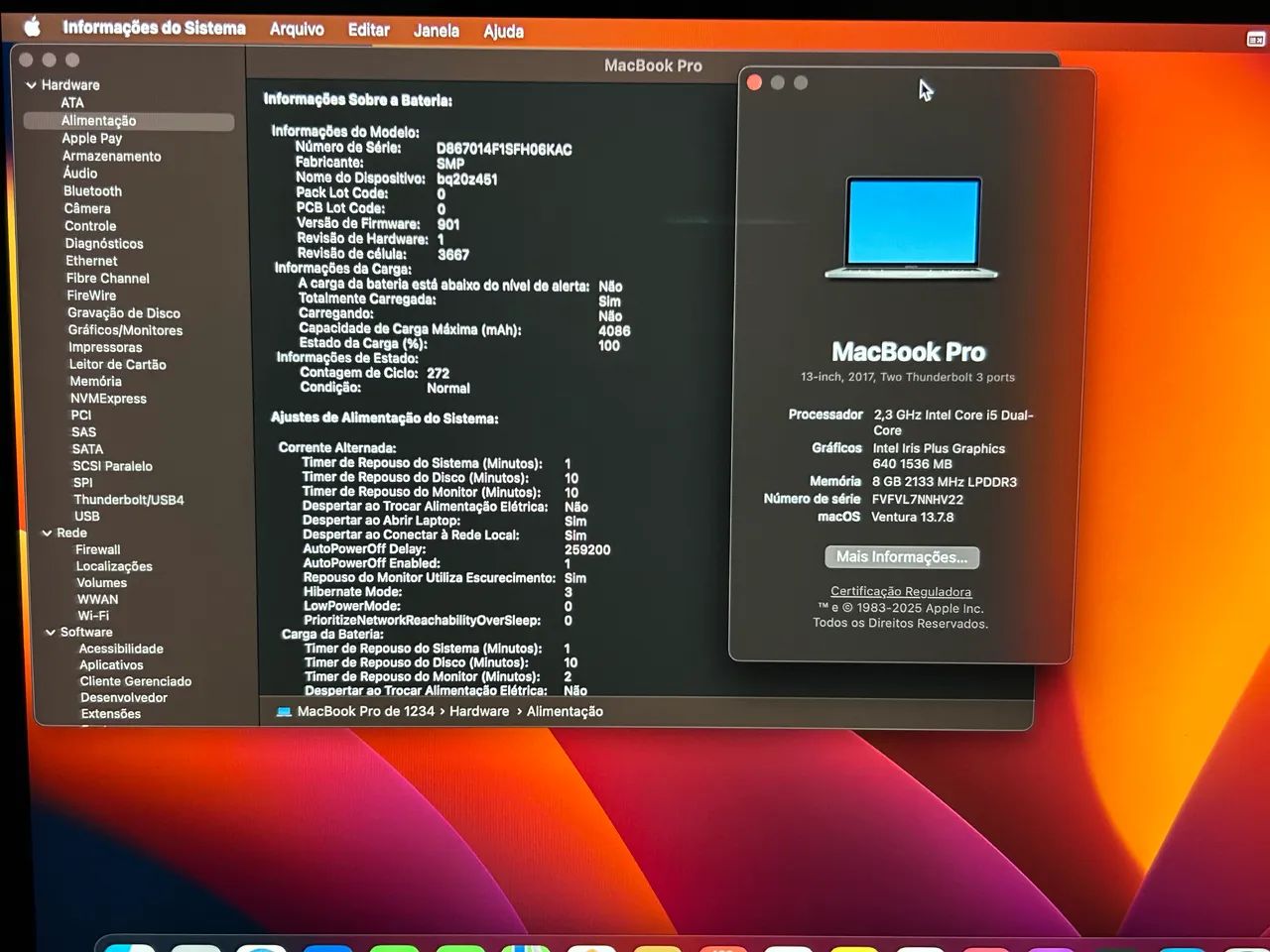
Task: Select Wi-Fi under Rede
Action: point(93,616)
